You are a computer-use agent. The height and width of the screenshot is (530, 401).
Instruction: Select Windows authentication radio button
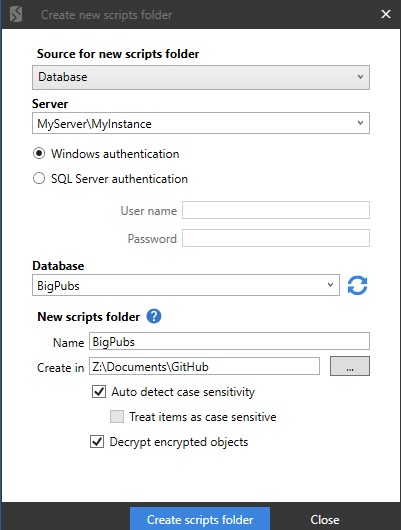tap(39, 153)
